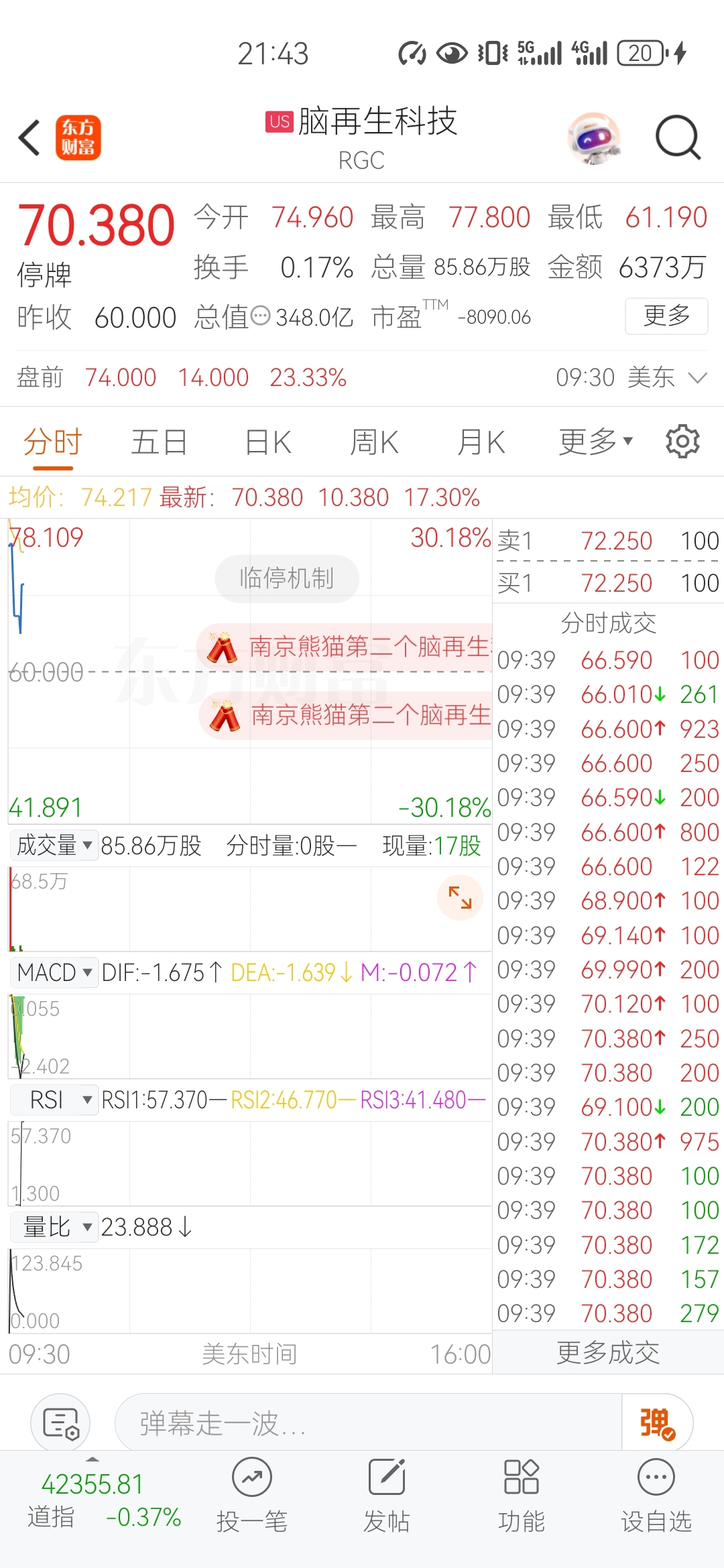
Task: Open the 成交量 indicator dropdown
Action: [54, 846]
